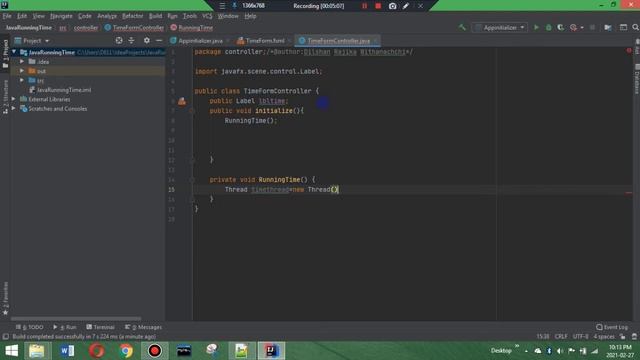Click TimeFormController breadcrumb

134,27
